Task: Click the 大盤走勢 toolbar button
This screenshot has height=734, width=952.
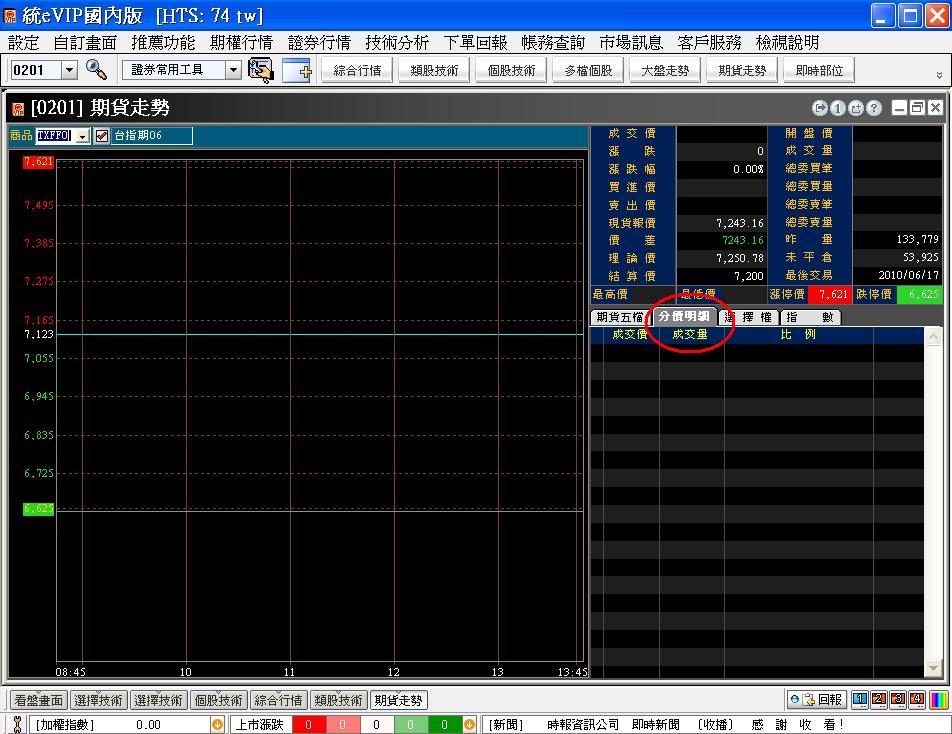Action: pyautogui.click(x=665, y=70)
